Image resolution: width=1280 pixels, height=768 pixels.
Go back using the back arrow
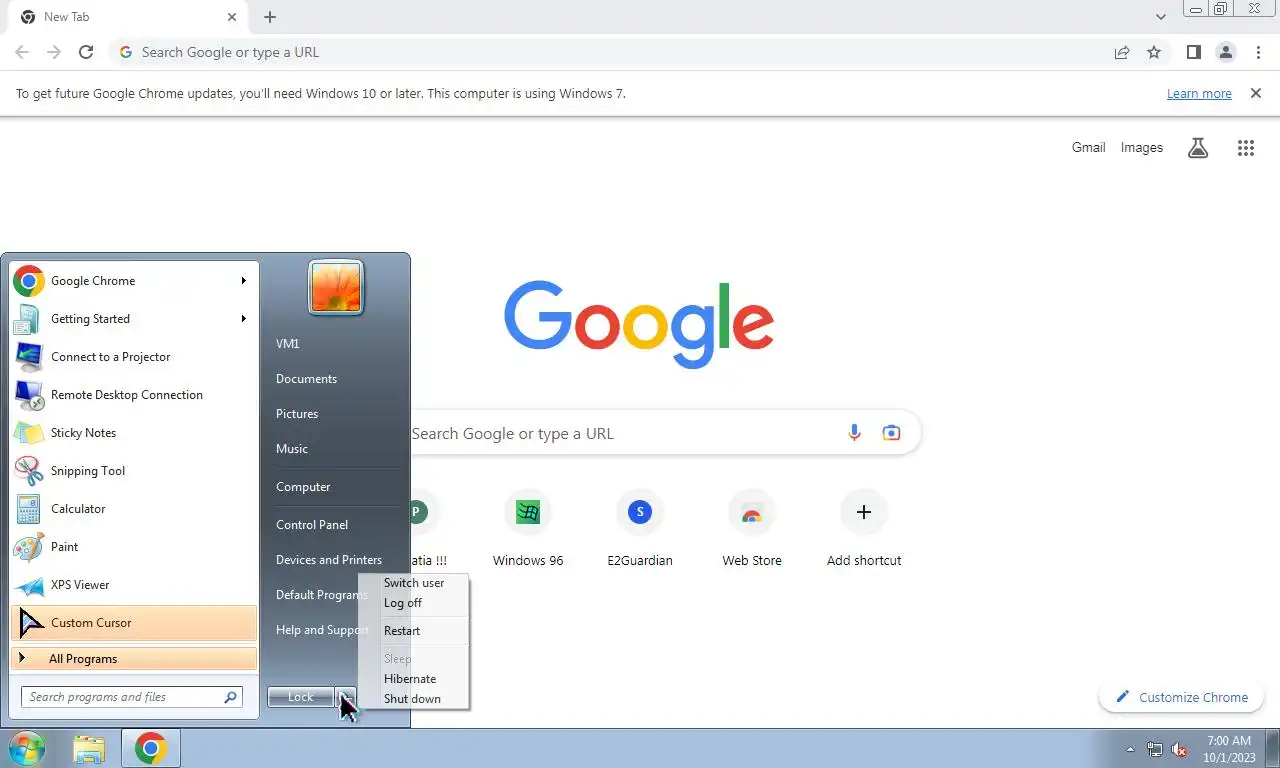point(22,52)
